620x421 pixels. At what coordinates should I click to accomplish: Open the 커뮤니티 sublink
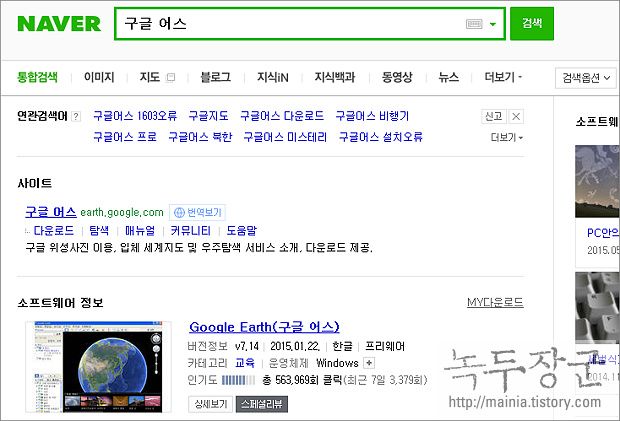(190, 230)
